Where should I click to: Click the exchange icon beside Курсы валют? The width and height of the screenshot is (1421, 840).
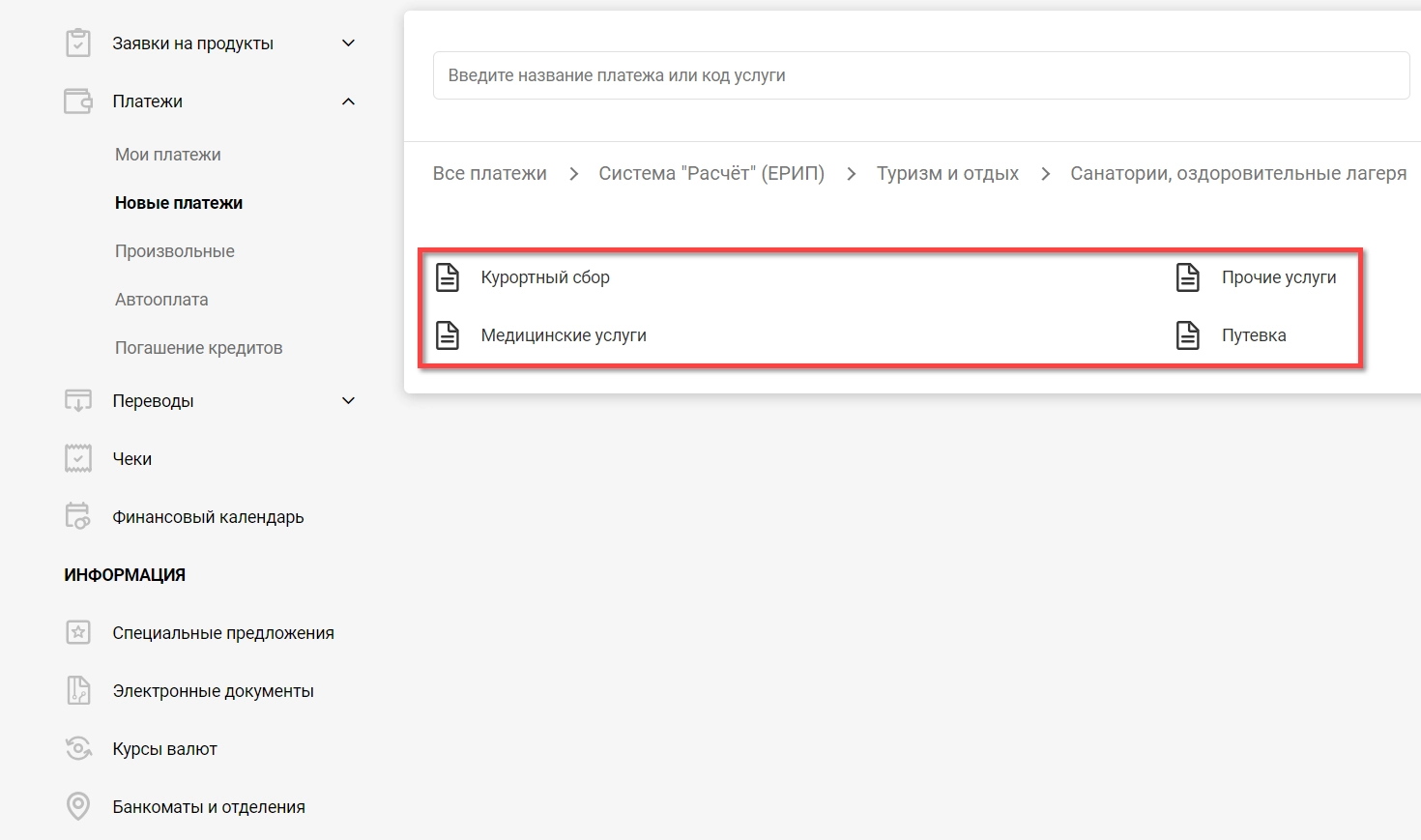pyautogui.click(x=78, y=748)
